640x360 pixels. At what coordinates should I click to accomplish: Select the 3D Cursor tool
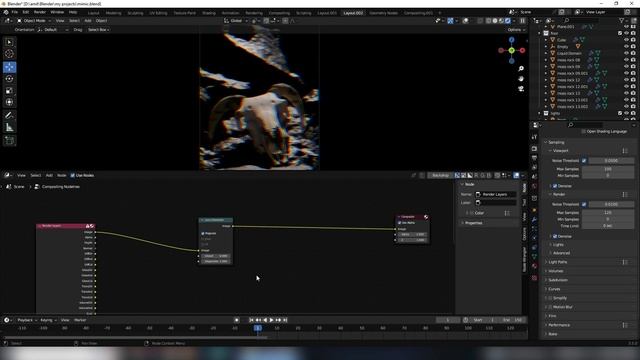pos(9,54)
